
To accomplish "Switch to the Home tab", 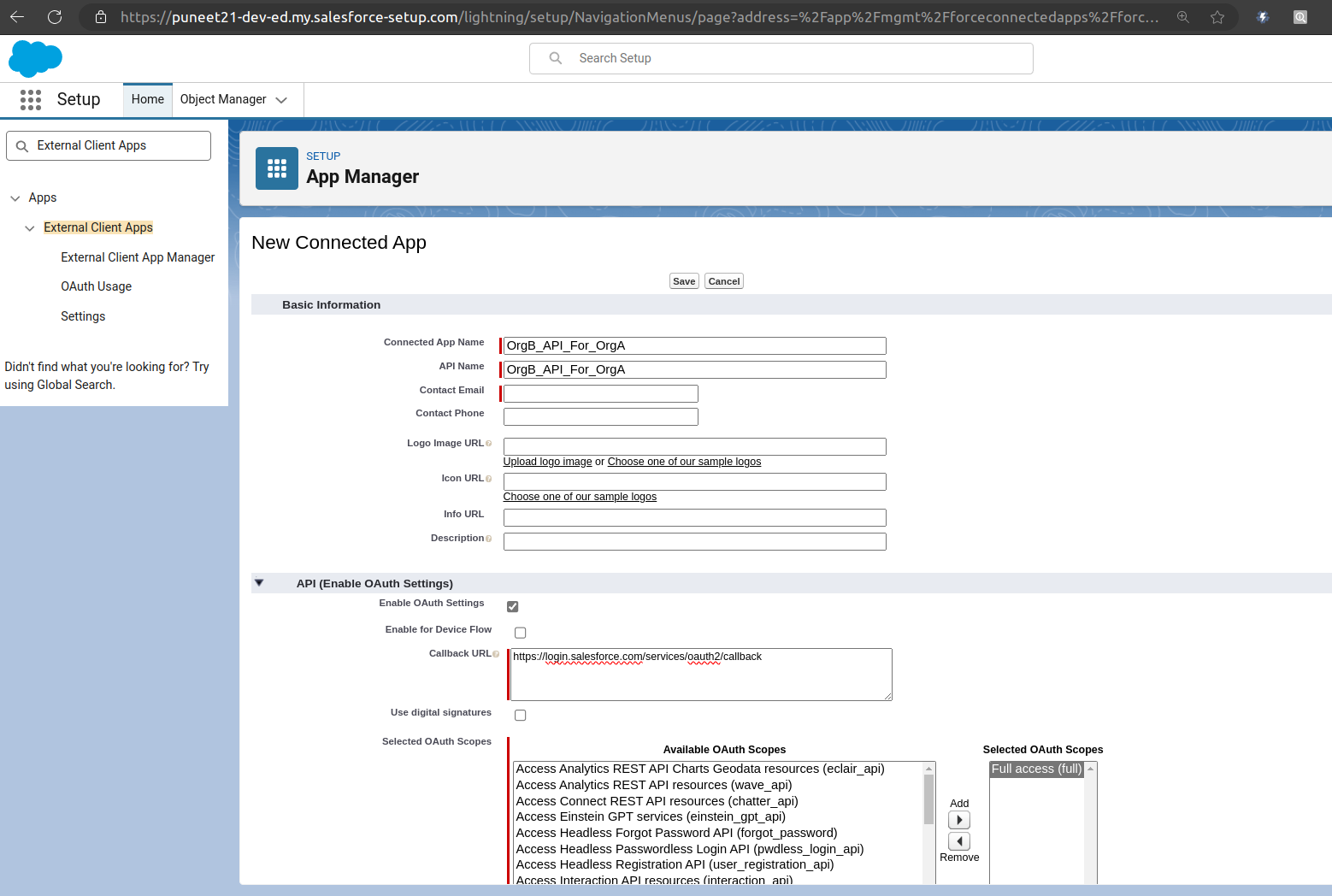I will 147,99.
